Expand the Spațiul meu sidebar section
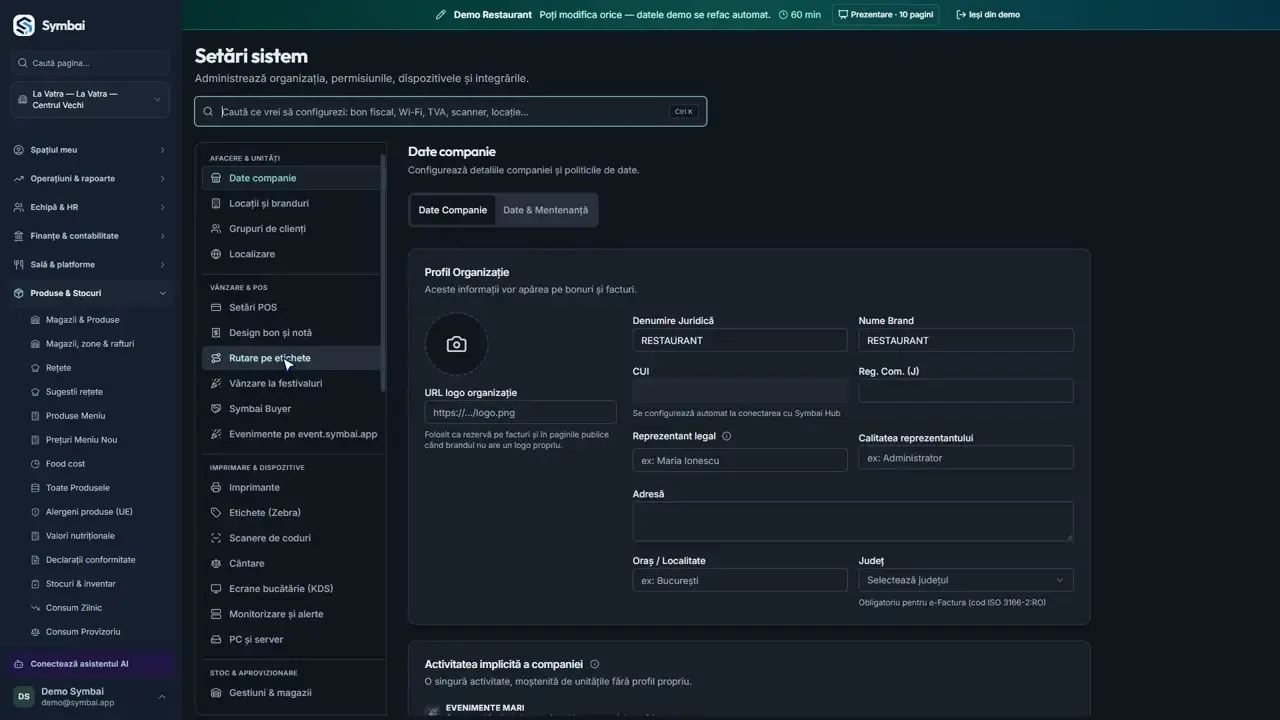Image resolution: width=1280 pixels, height=720 pixels. pyautogui.click(x=90, y=150)
